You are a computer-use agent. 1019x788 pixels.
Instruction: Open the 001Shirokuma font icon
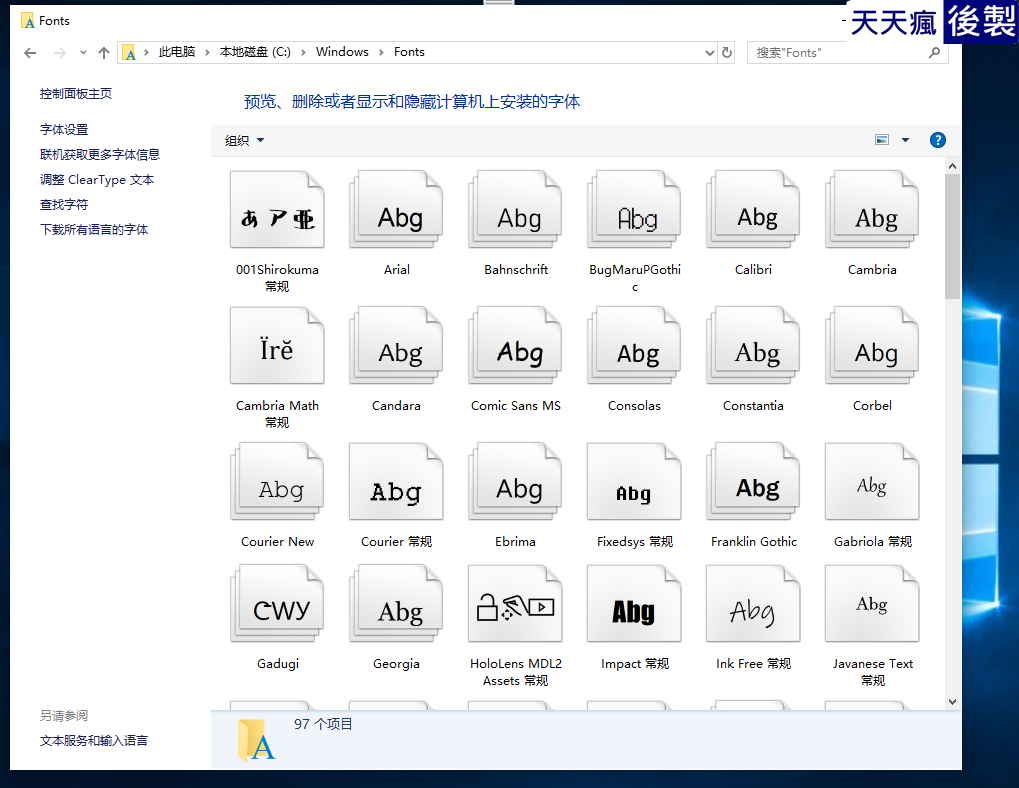point(277,209)
